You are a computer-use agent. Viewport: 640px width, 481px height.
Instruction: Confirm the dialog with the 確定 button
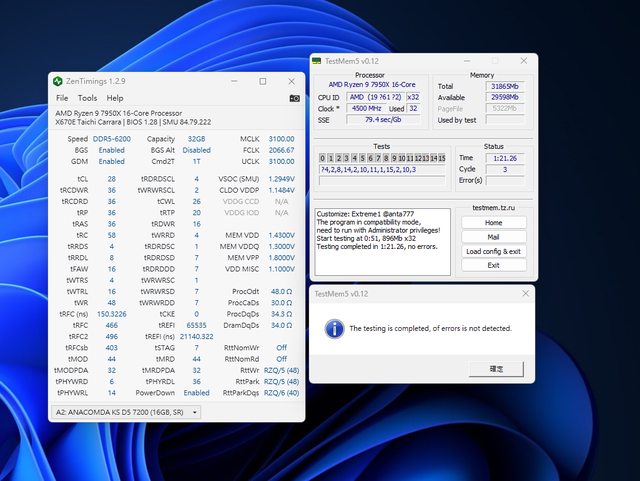(497, 369)
